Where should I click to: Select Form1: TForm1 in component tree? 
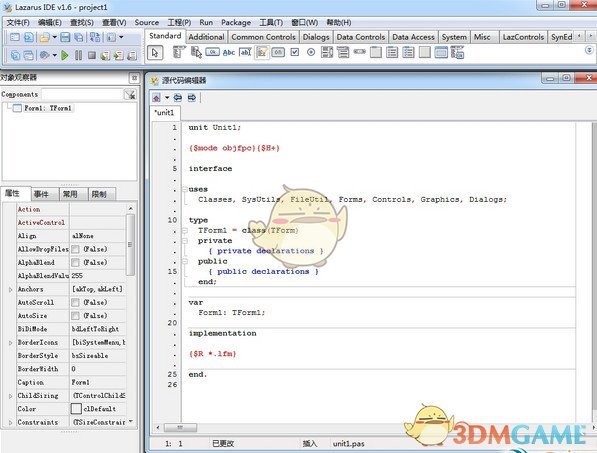coord(47,108)
